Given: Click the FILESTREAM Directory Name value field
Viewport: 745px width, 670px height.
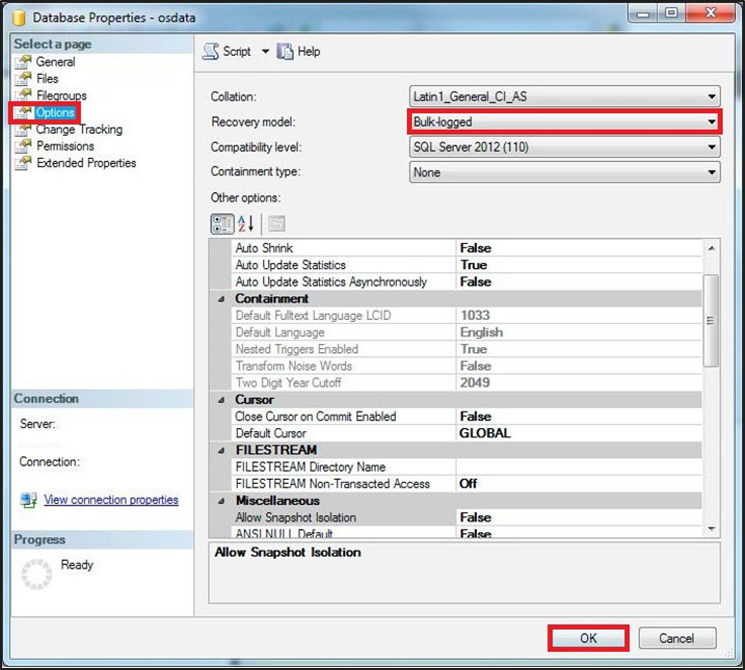Looking at the screenshot, I should (579, 467).
